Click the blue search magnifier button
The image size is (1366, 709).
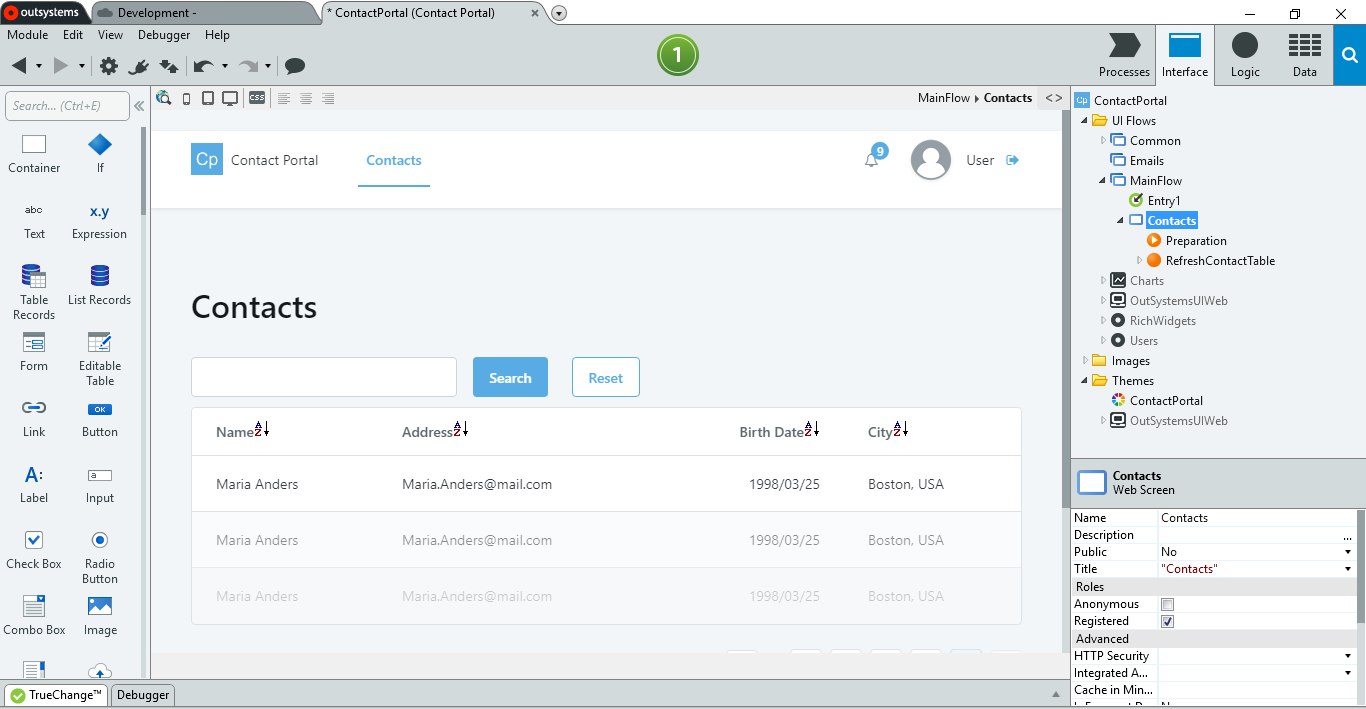(x=1349, y=55)
